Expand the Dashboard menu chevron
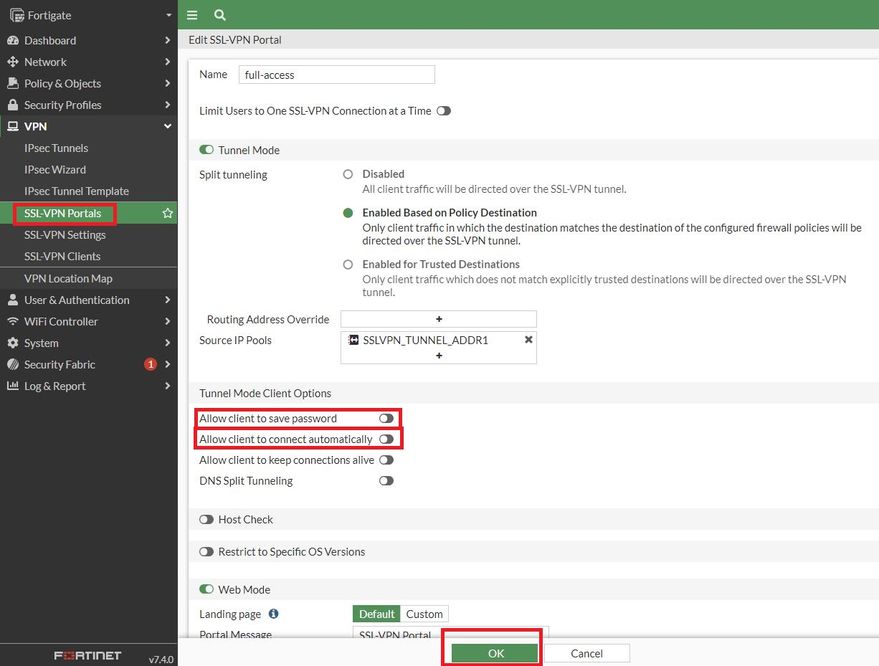 pos(167,40)
